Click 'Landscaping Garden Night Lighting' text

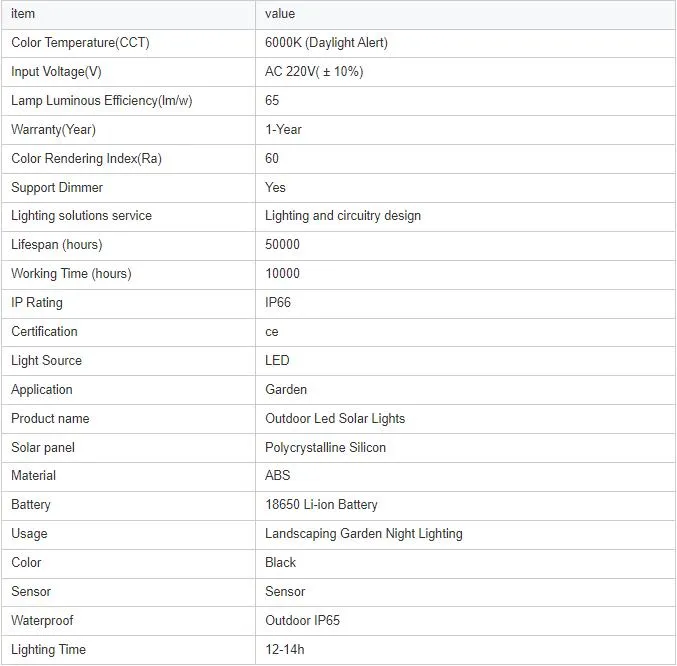[363, 534]
